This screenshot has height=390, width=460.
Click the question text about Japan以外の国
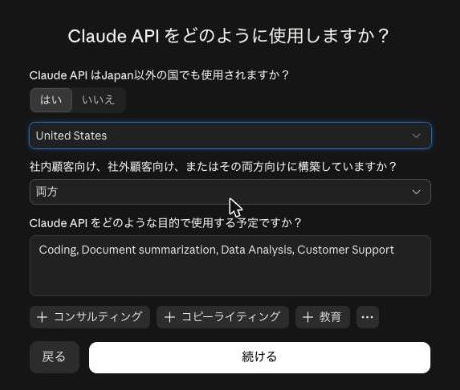(x=159, y=75)
